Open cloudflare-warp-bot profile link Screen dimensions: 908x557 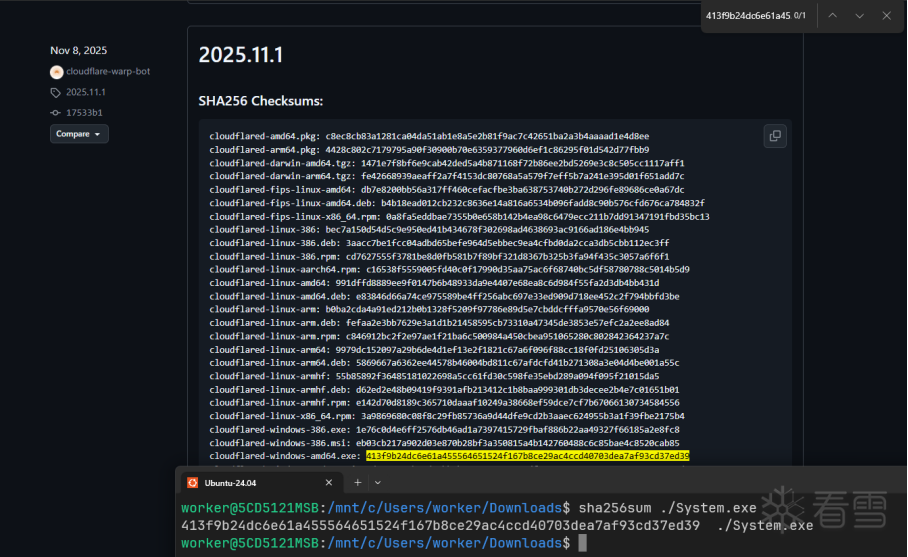coord(108,71)
